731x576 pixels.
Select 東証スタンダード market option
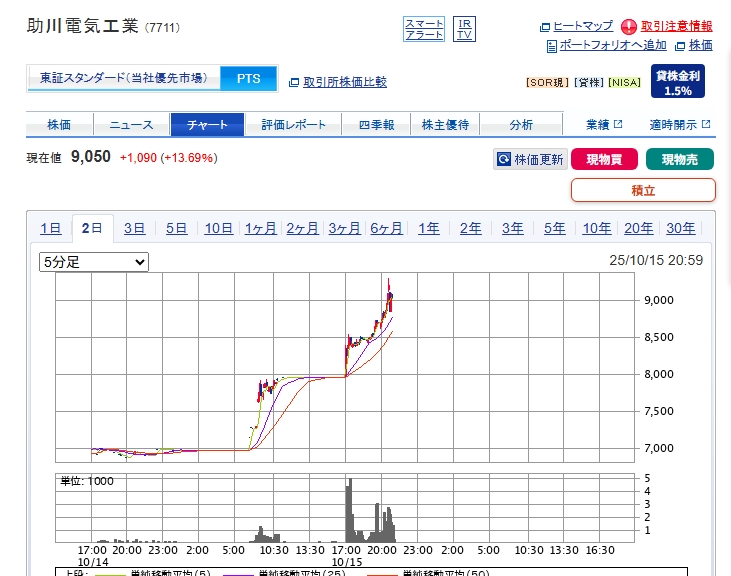124,78
